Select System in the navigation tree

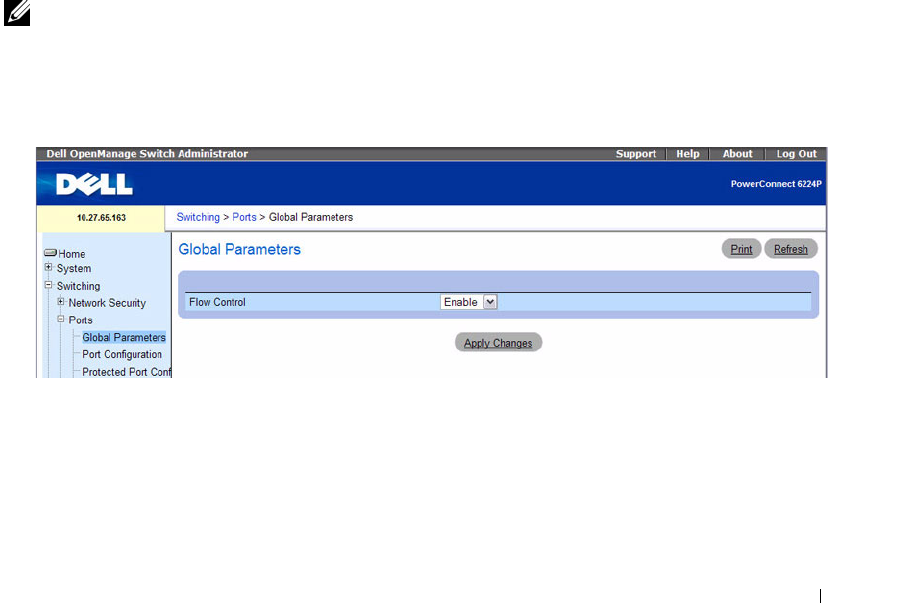pyautogui.click(x=73, y=269)
